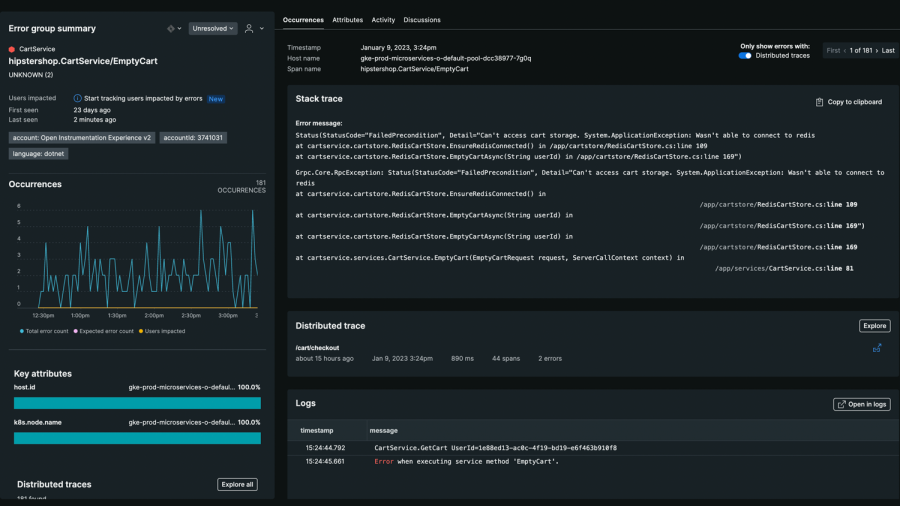Switch to the Attributes tab

[x=347, y=20]
